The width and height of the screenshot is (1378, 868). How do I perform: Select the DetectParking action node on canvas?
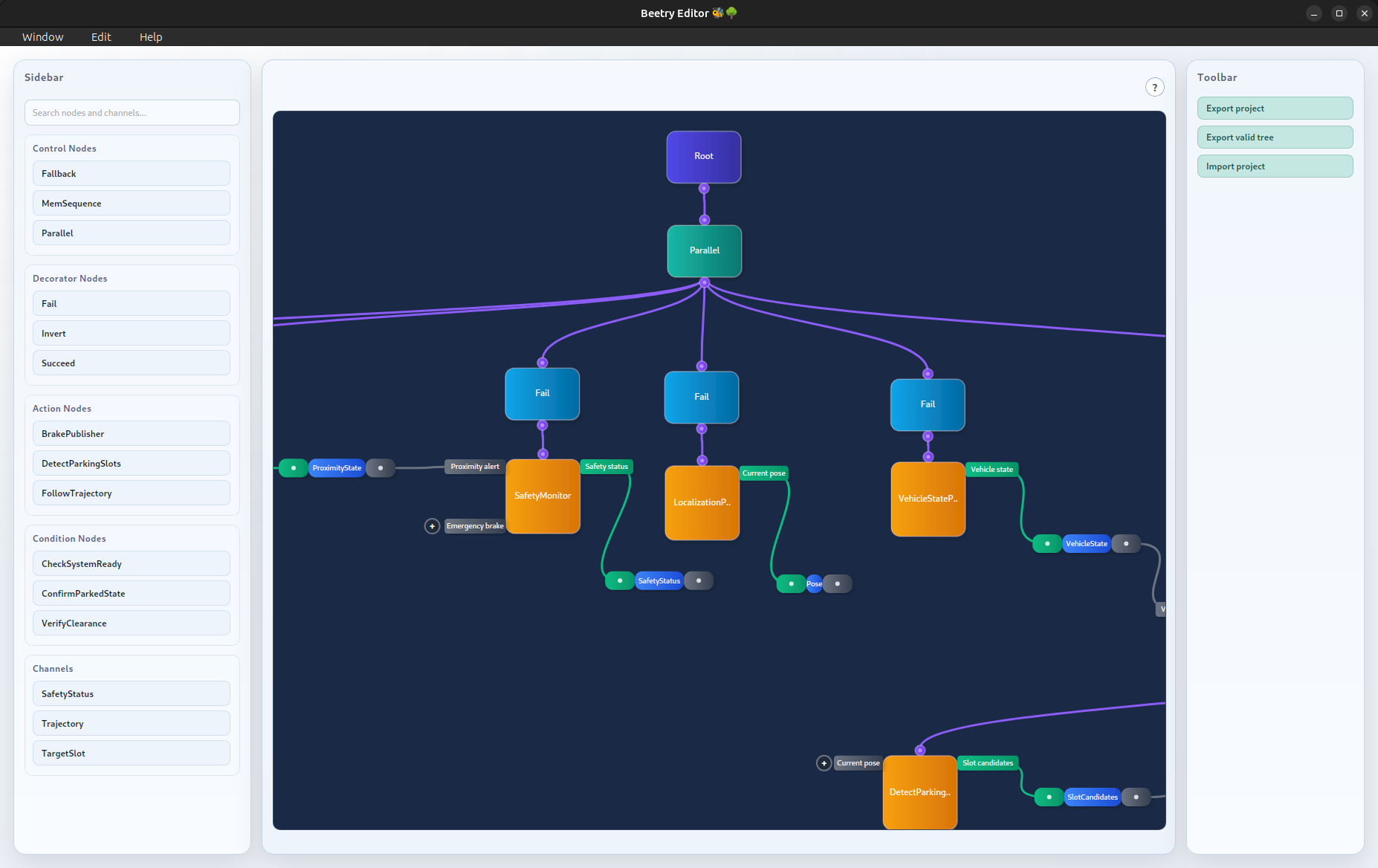tap(919, 792)
